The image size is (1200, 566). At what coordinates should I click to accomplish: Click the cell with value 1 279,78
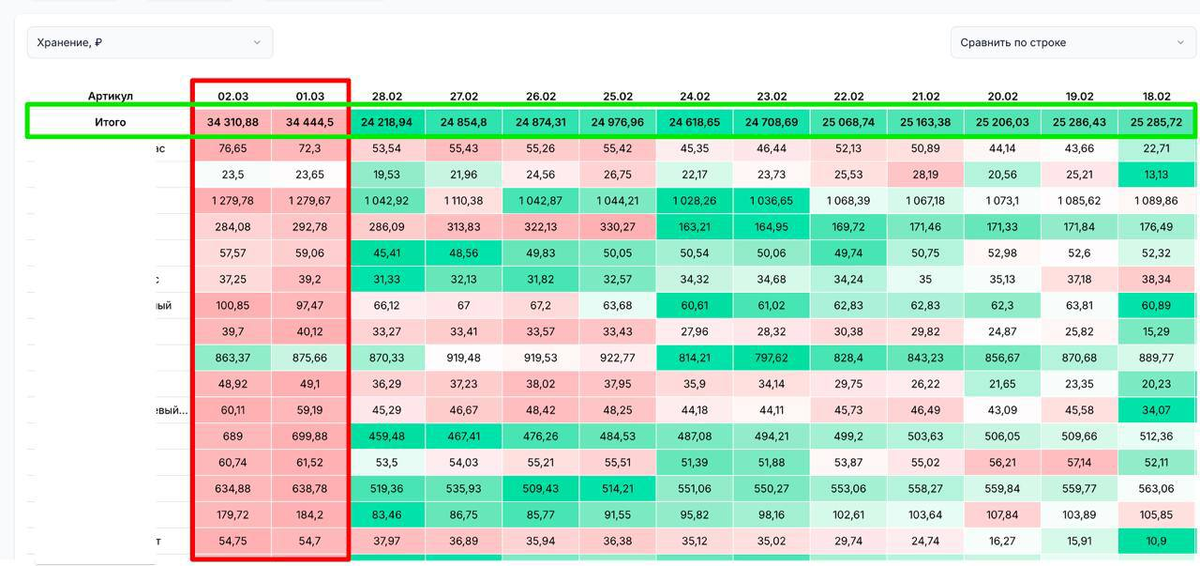[x=233, y=200]
